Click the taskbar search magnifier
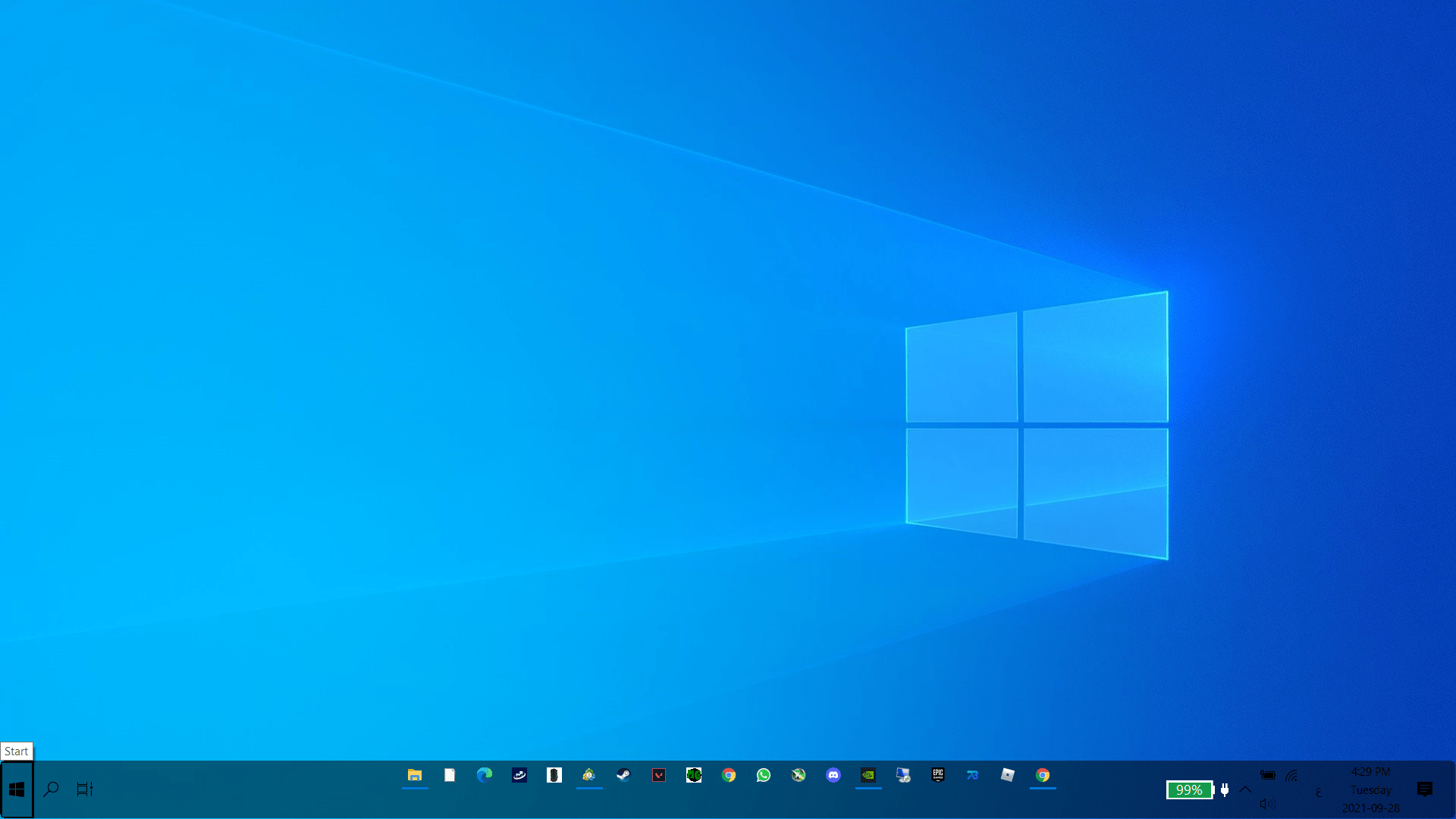Viewport: 1456px width, 819px height. (51, 789)
